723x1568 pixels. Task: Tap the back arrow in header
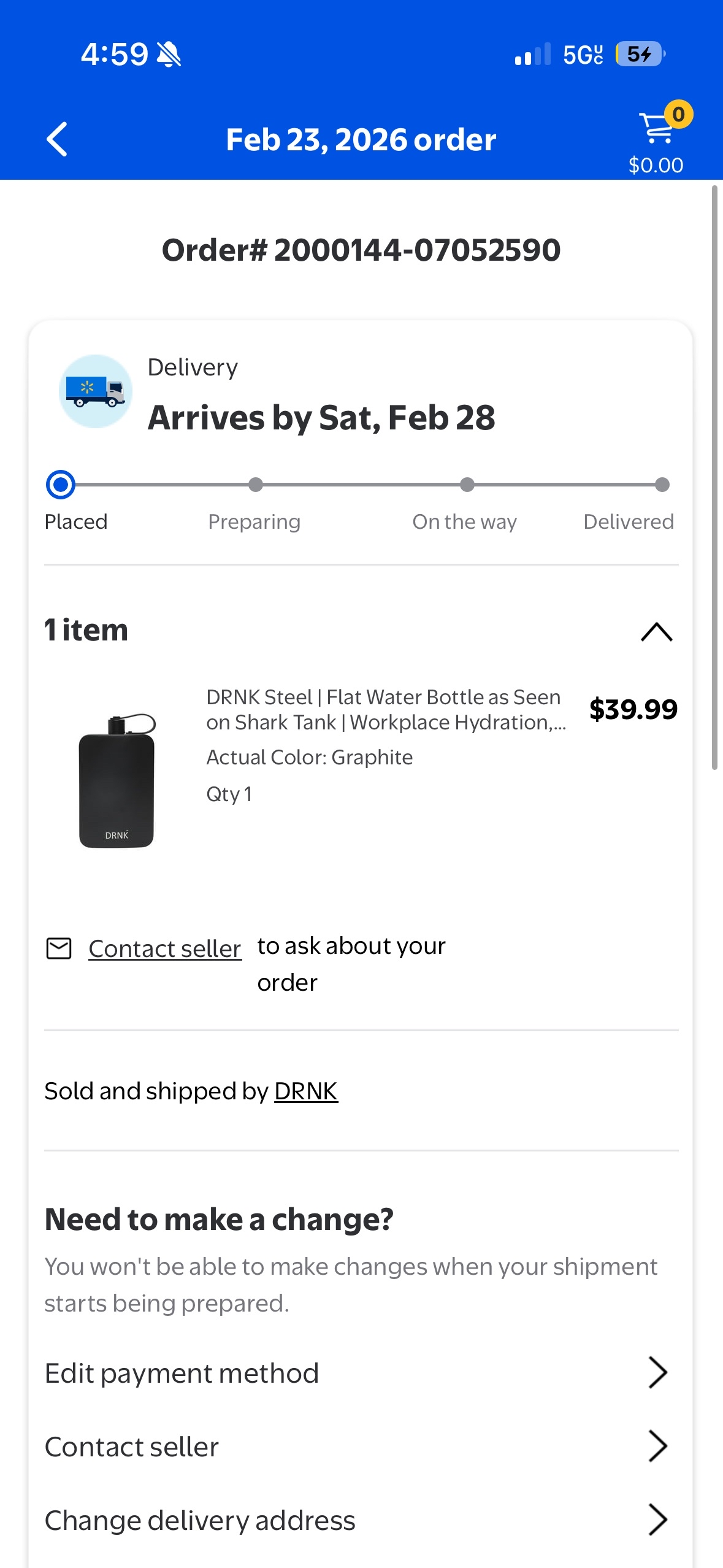(x=57, y=139)
